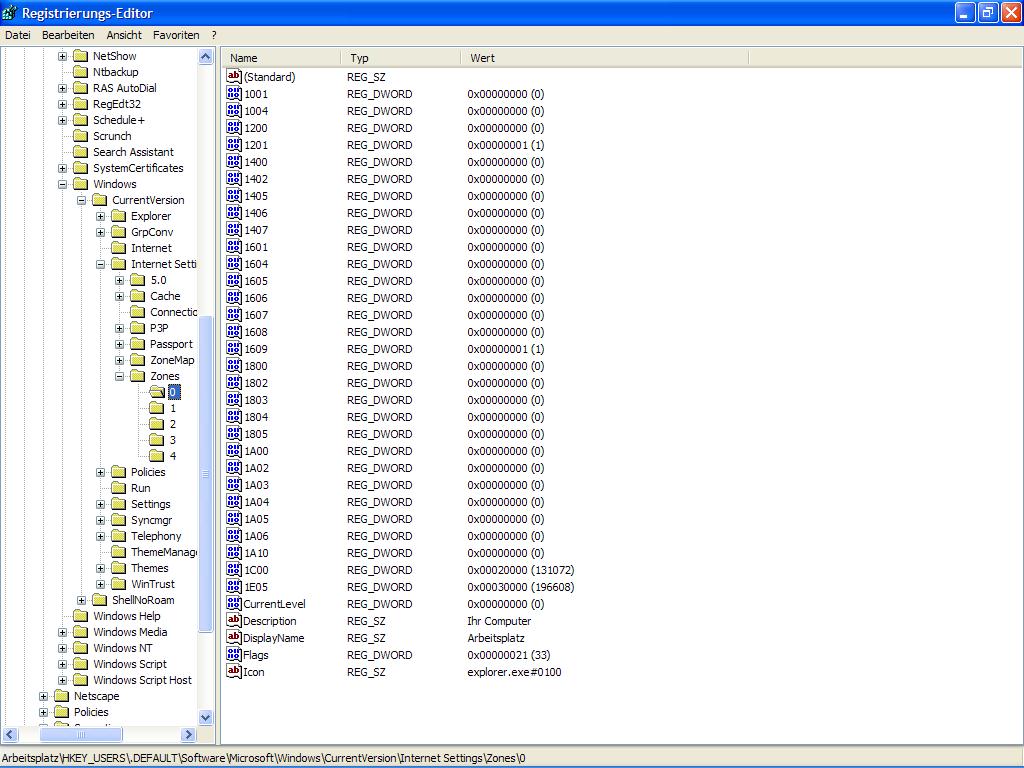
Task: Click the Registry Editor icon in the title bar
Action: coord(10,13)
